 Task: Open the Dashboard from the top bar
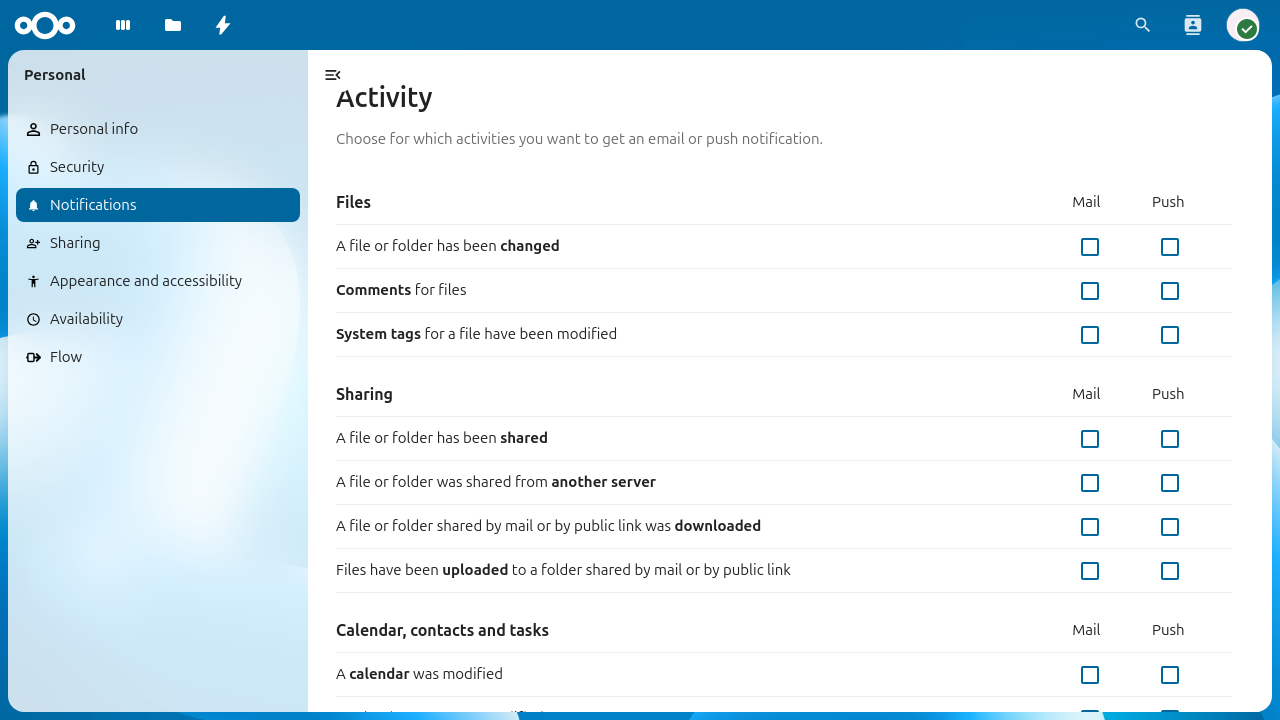[122, 25]
